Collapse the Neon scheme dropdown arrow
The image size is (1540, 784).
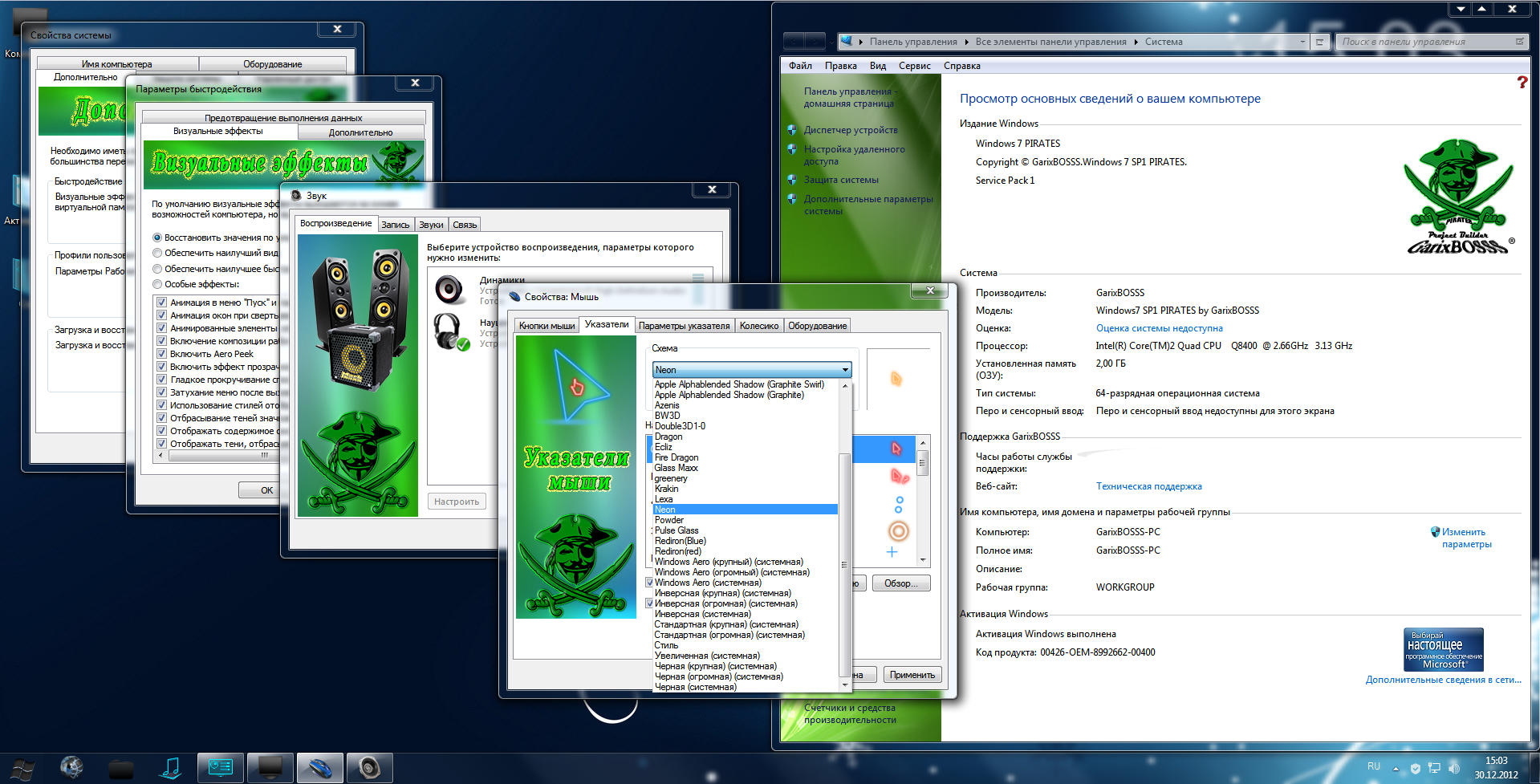[845, 370]
